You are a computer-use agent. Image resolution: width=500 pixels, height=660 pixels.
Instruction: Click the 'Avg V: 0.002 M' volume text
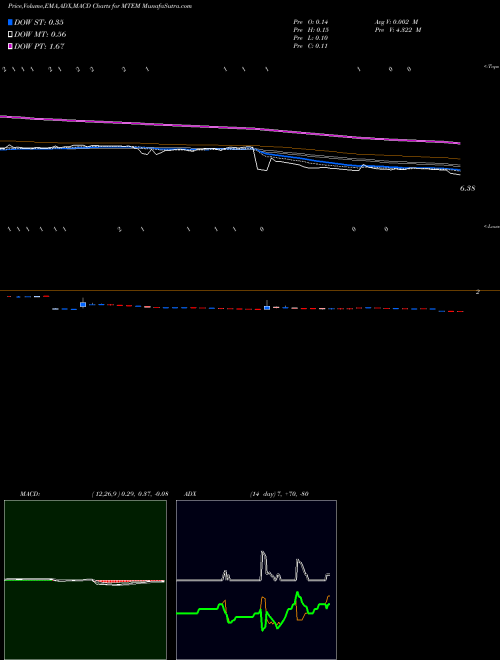point(395,22)
